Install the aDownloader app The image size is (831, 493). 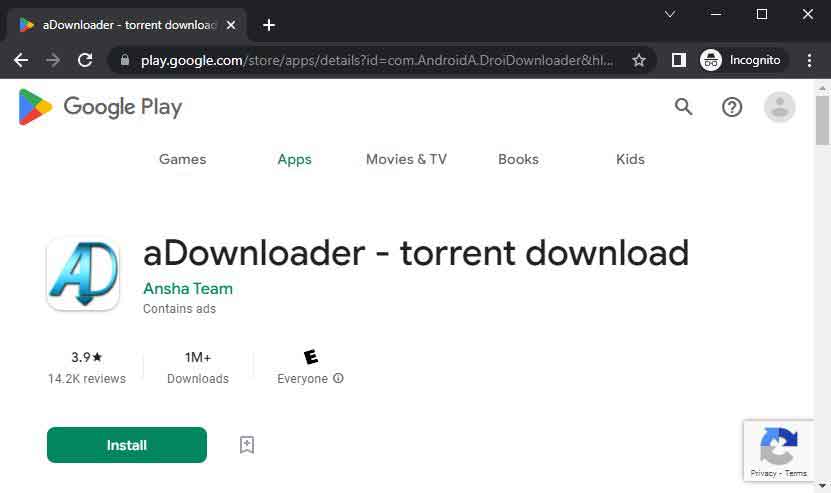(127, 445)
